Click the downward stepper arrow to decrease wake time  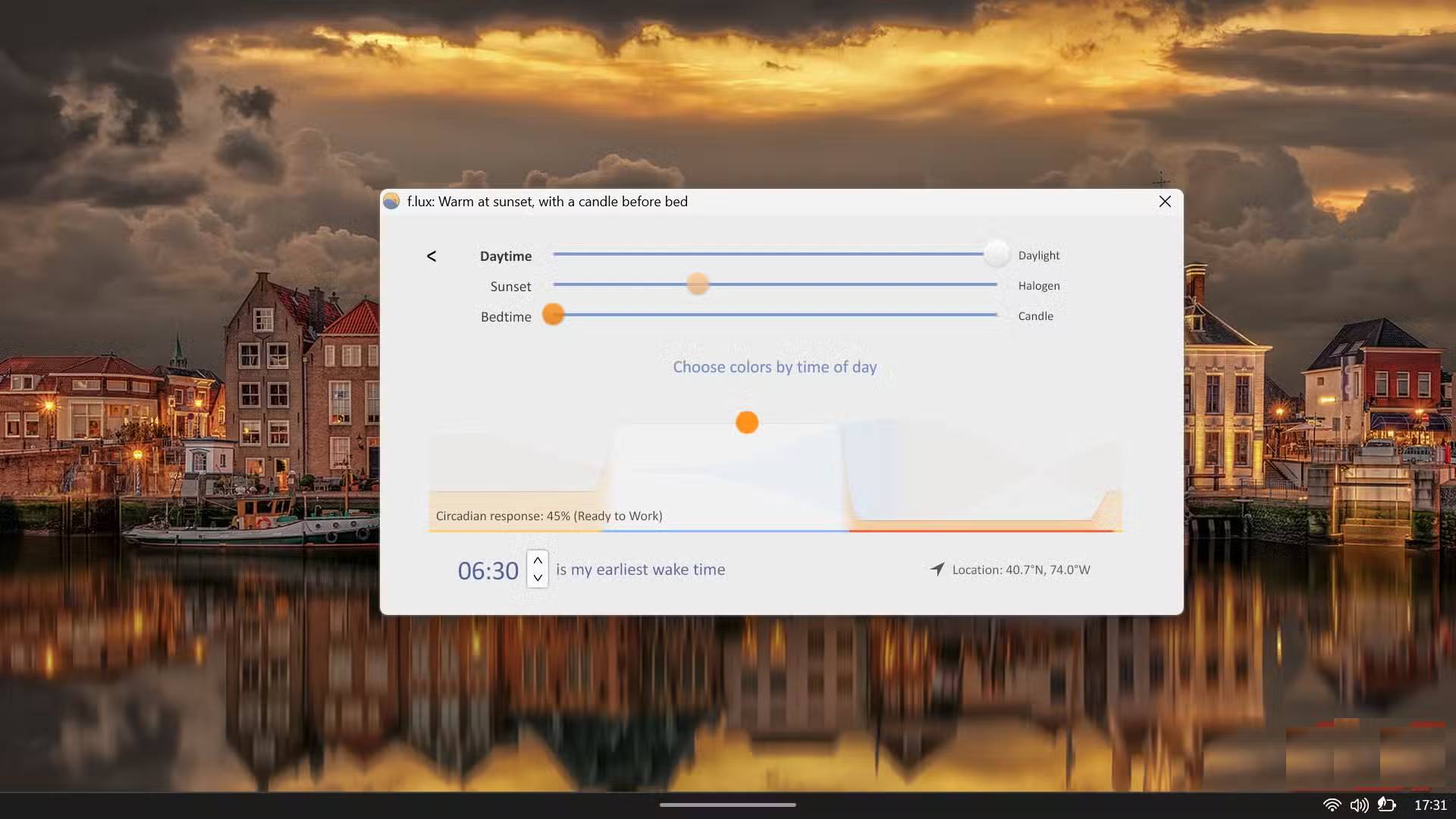click(x=537, y=579)
